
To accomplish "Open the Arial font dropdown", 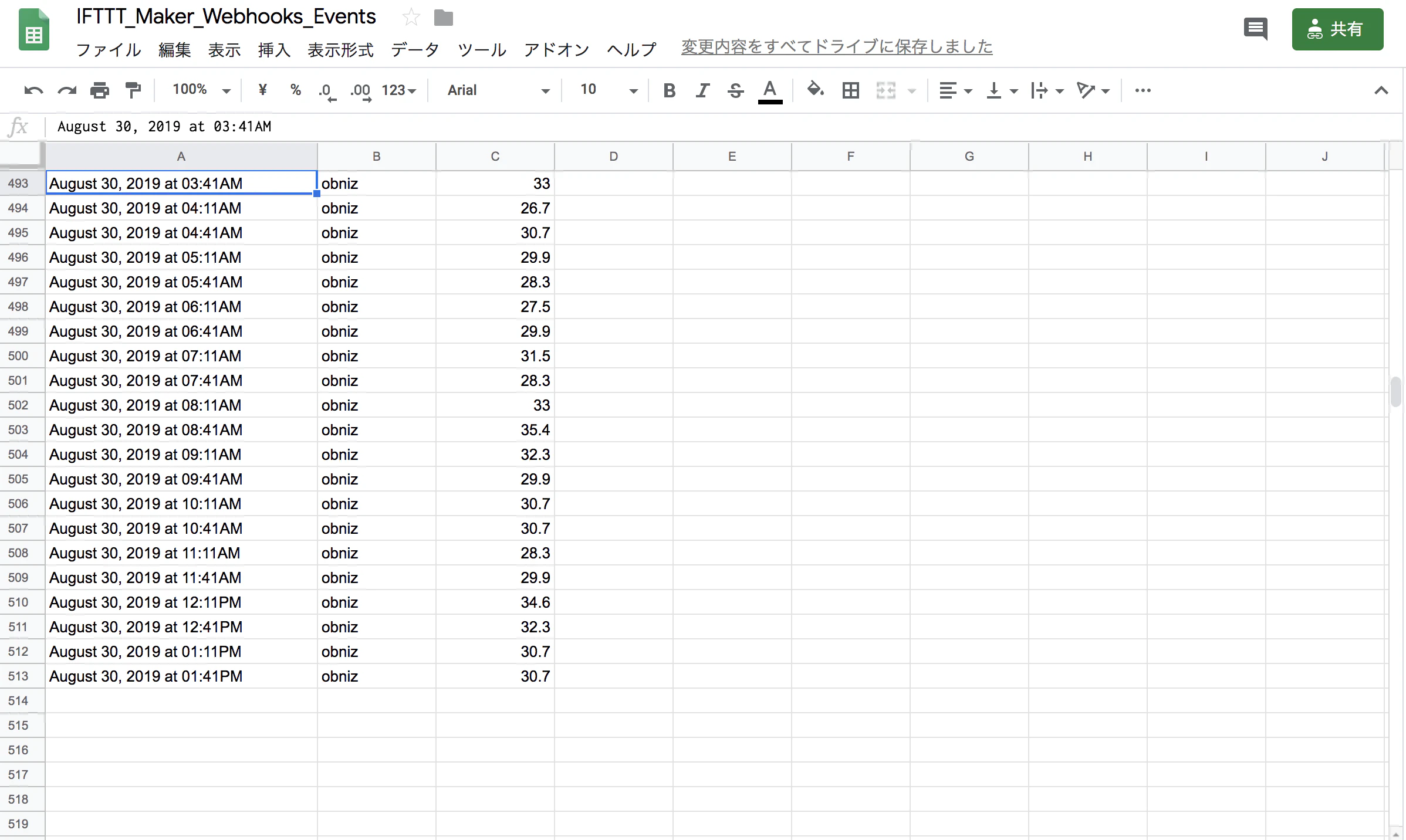I will click(498, 90).
